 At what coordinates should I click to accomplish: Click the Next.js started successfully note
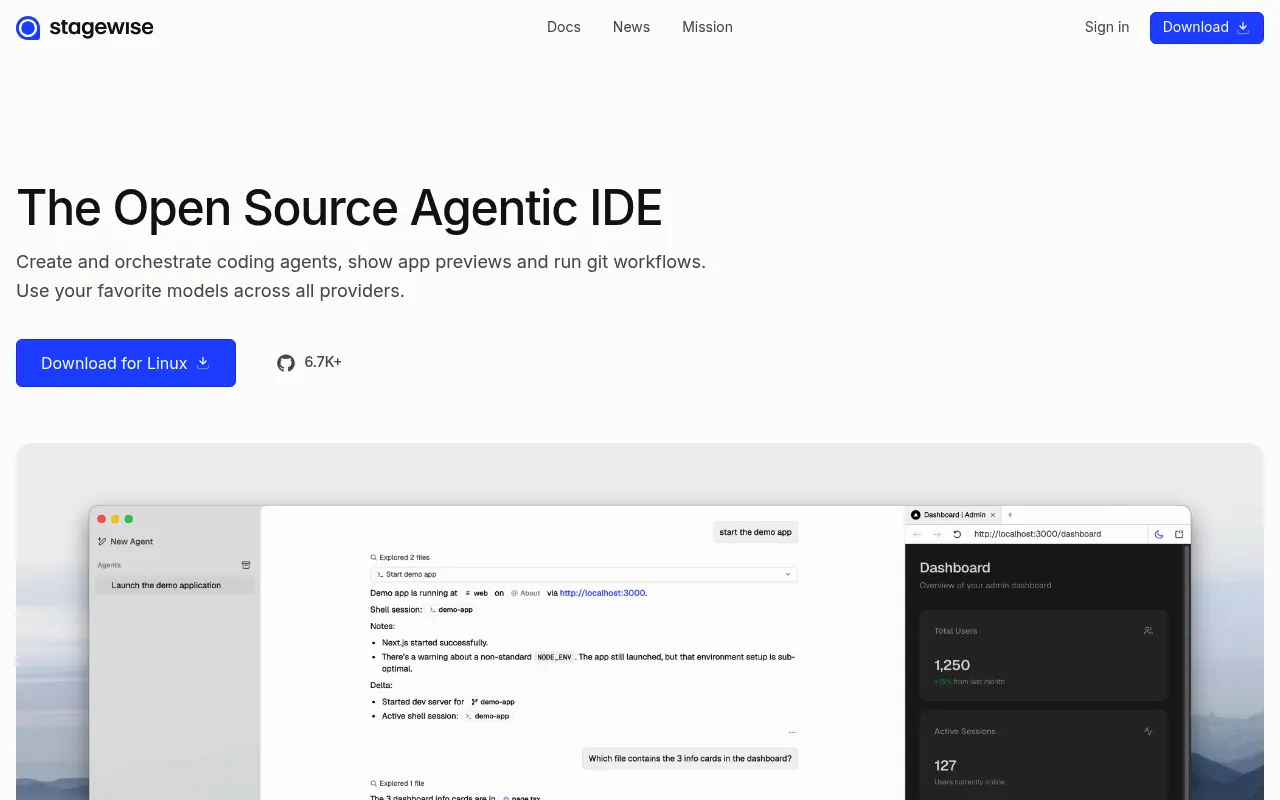pos(435,642)
